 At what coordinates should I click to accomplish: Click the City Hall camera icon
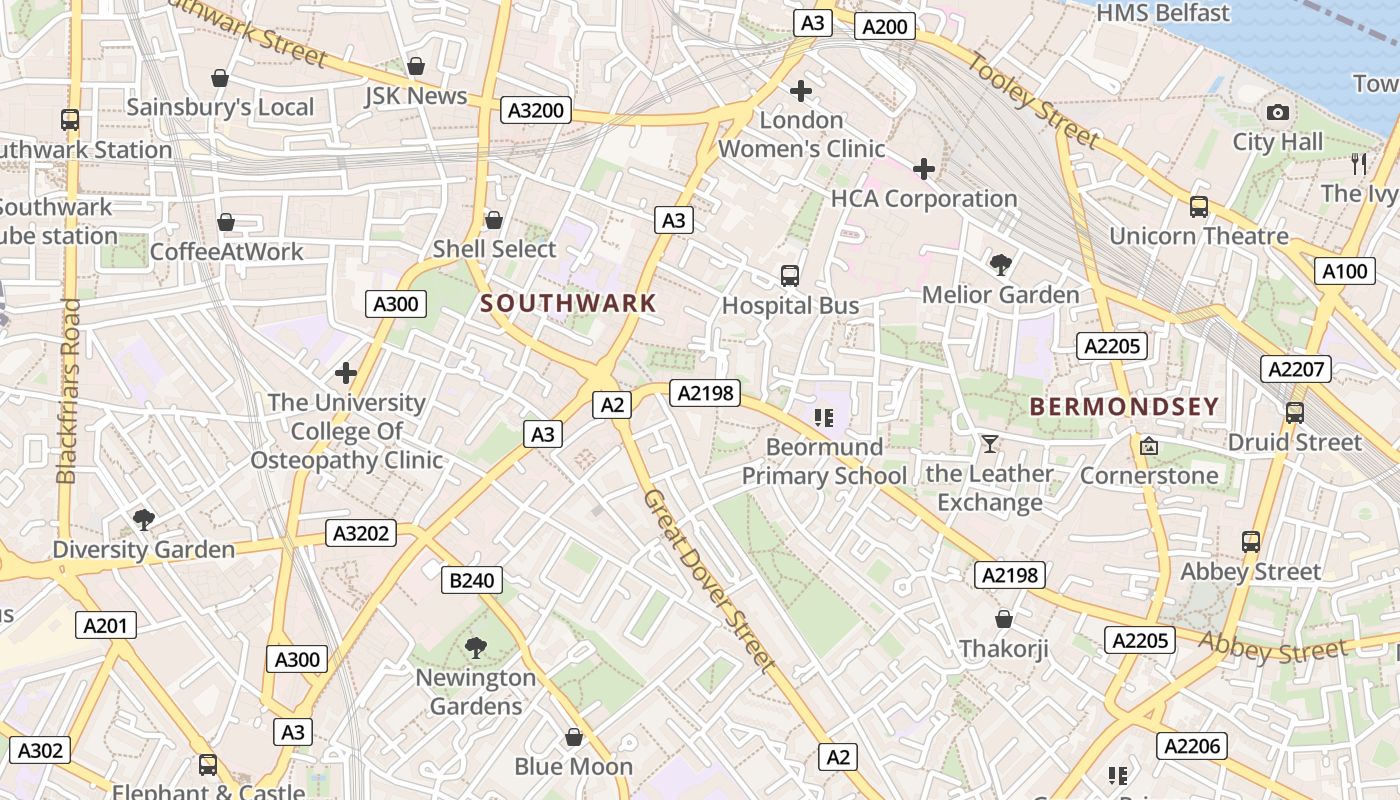pyautogui.click(x=1277, y=113)
